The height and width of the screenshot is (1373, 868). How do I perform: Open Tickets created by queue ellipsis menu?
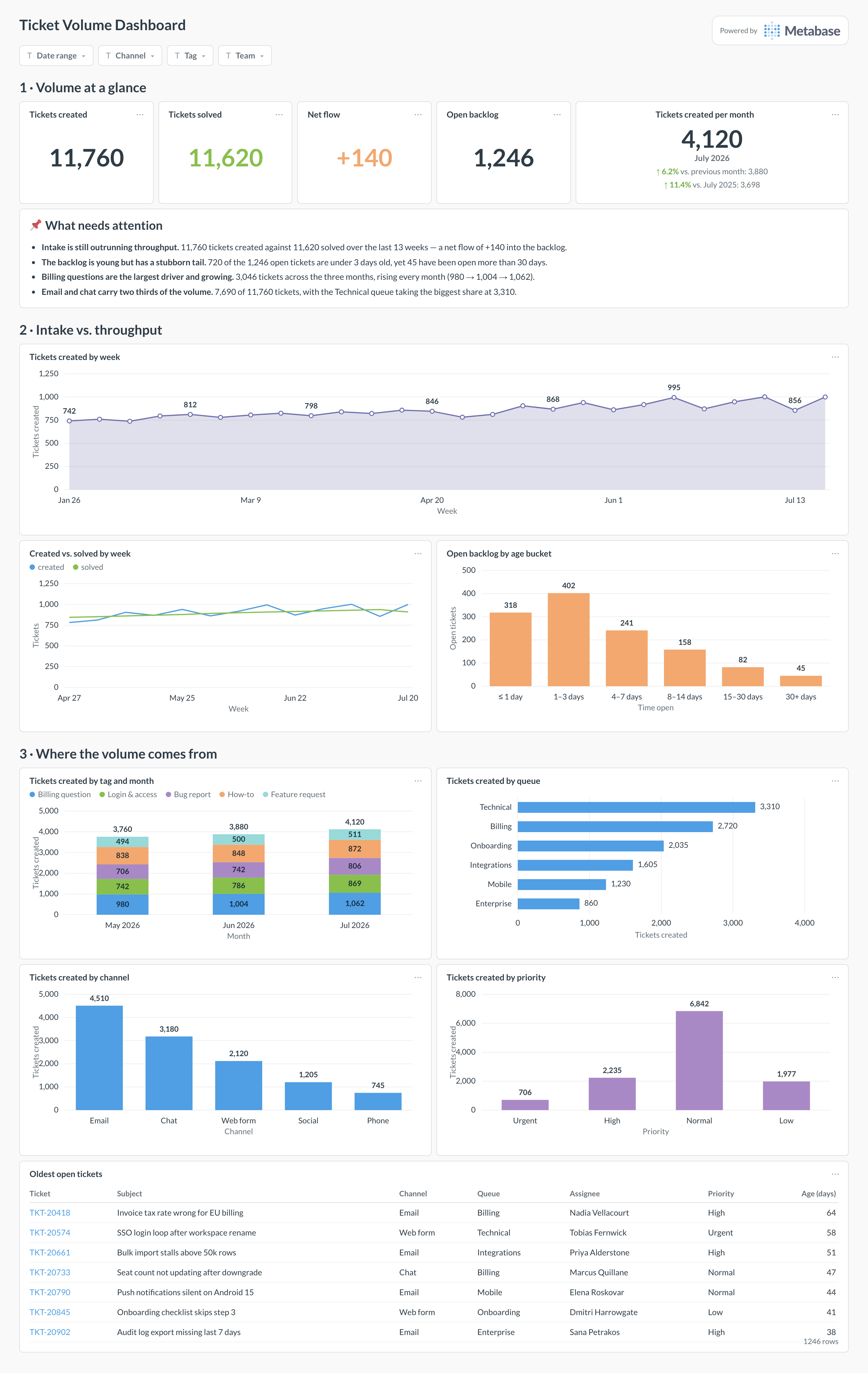click(835, 781)
